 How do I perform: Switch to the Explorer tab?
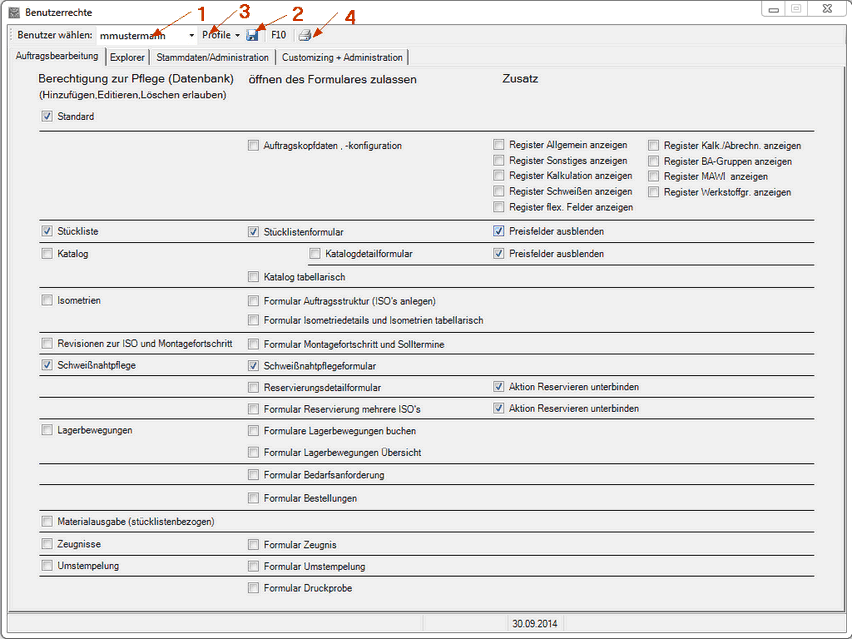[x=127, y=58]
